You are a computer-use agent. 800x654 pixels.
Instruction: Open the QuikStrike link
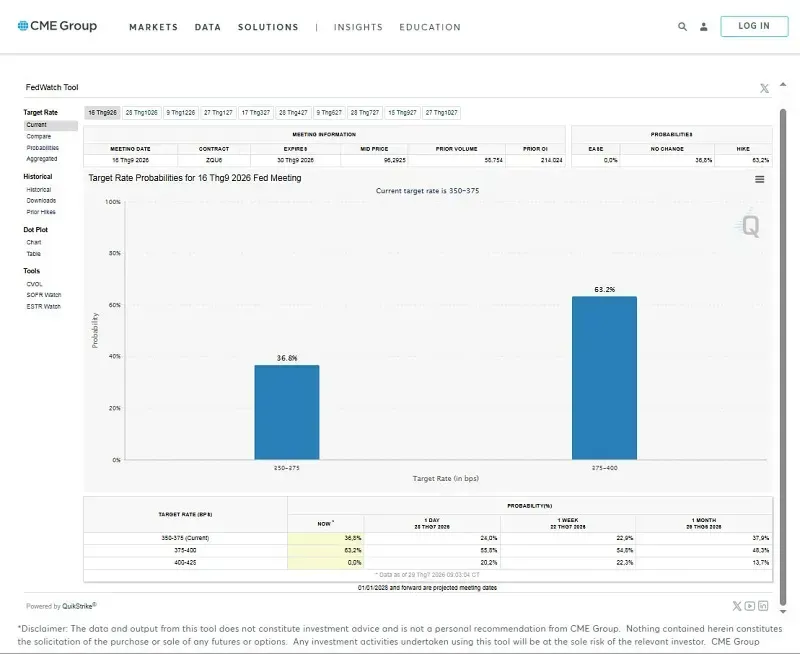pos(79,606)
